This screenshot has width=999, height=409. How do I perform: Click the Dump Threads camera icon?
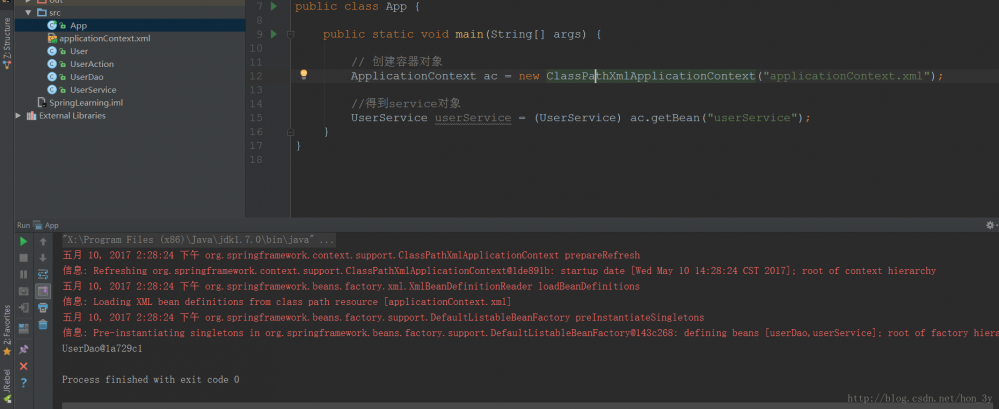coord(24,291)
